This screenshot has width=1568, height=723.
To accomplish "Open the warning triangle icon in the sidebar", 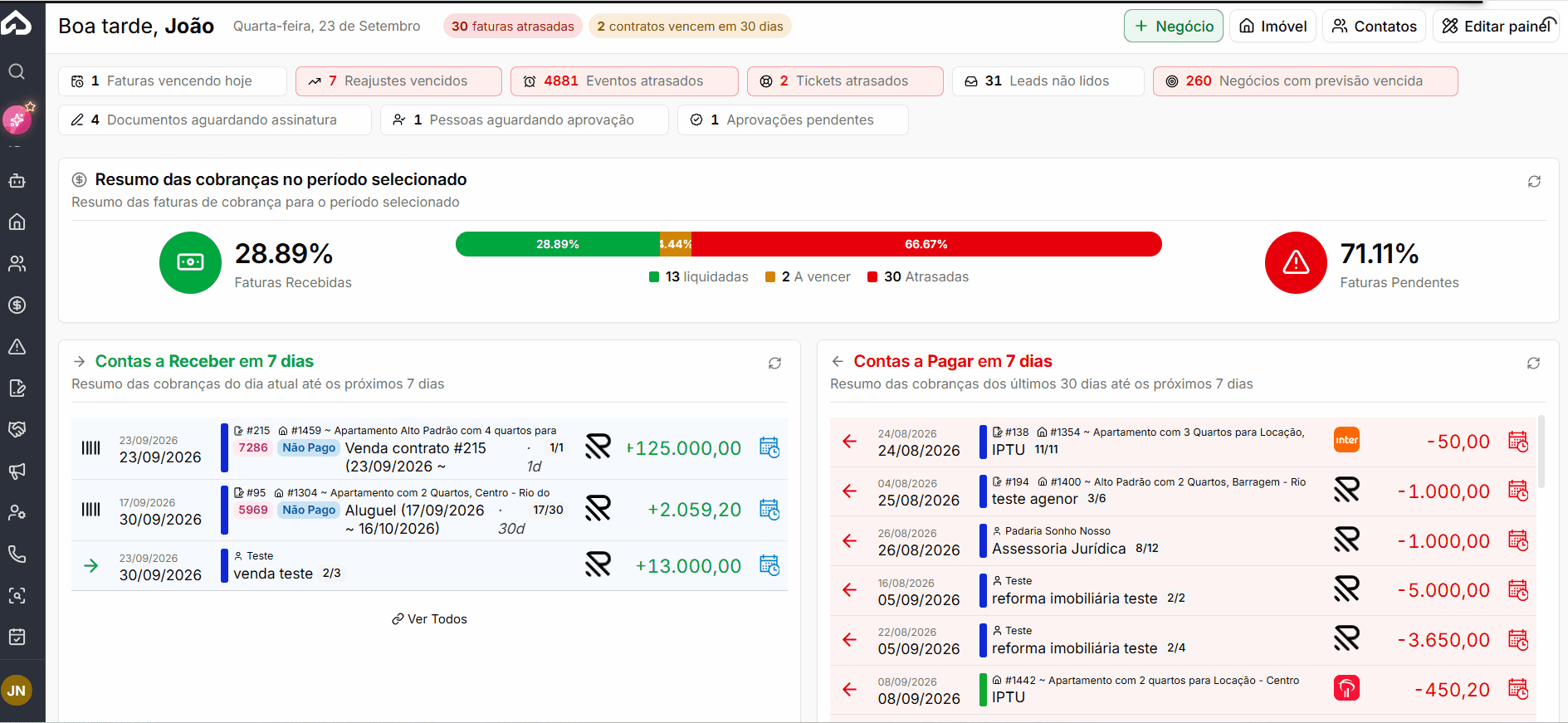I will tap(17, 346).
